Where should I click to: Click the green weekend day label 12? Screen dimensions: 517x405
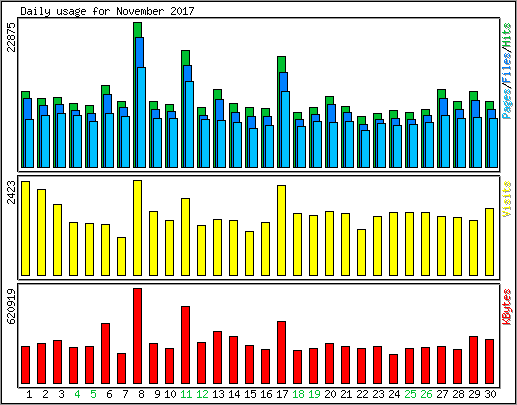coord(202,394)
